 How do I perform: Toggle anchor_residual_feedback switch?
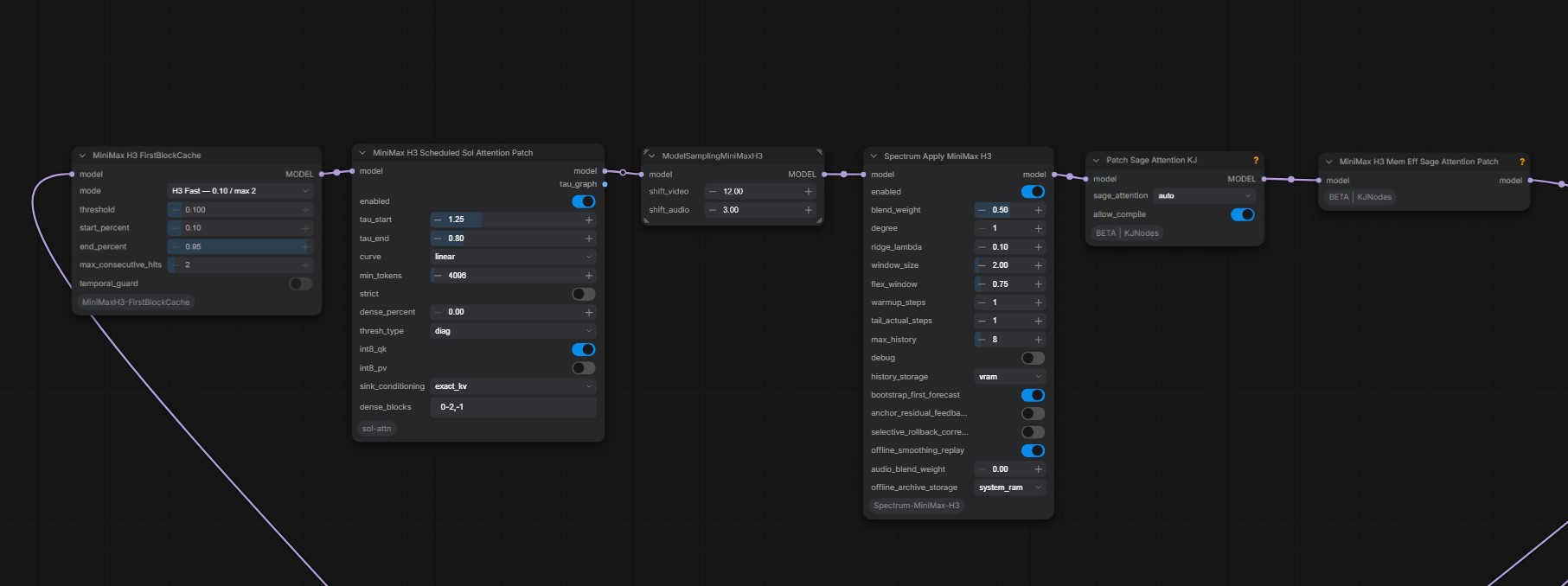[1033, 414]
